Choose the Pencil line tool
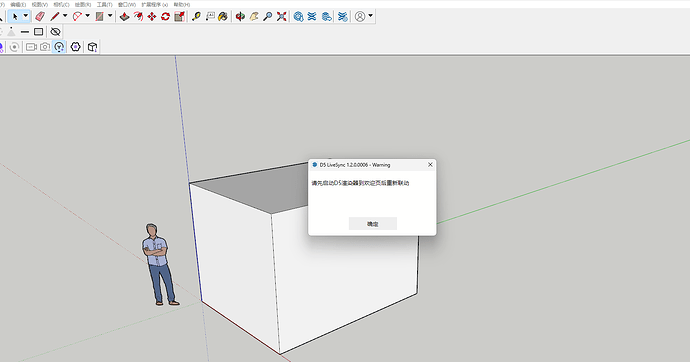Image resolution: width=690 pixels, height=362 pixels. tap(55, 17)
